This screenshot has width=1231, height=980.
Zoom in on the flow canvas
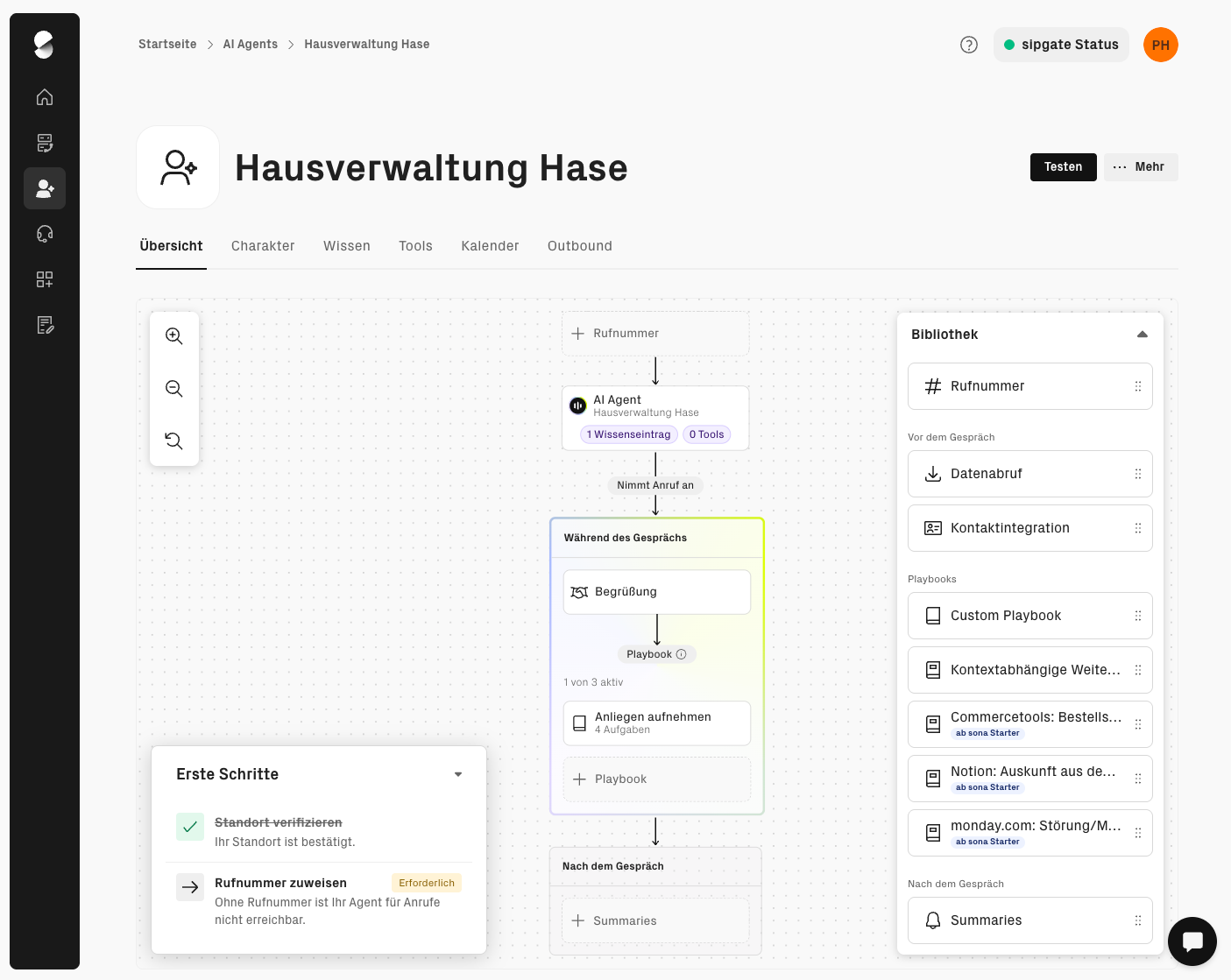(x=174, y=336)
